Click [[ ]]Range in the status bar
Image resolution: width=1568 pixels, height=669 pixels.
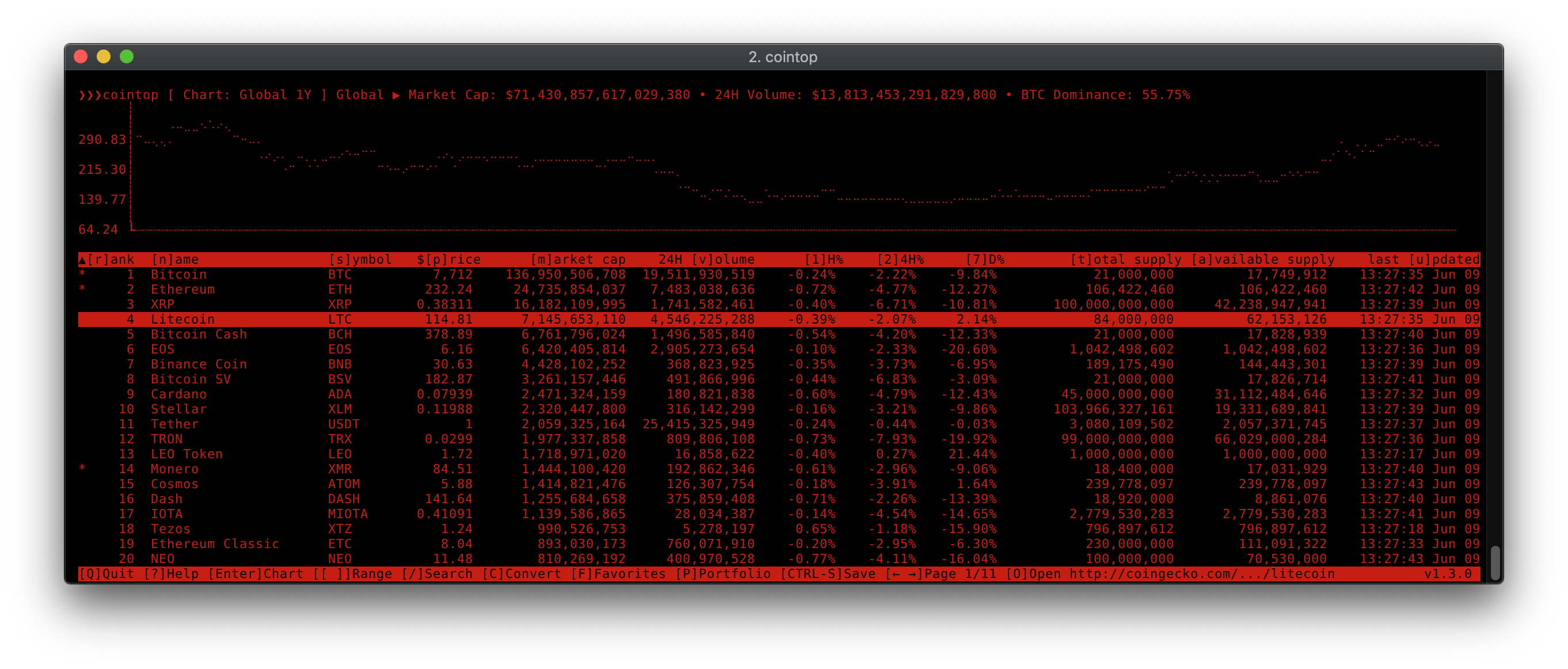(352, 574)
